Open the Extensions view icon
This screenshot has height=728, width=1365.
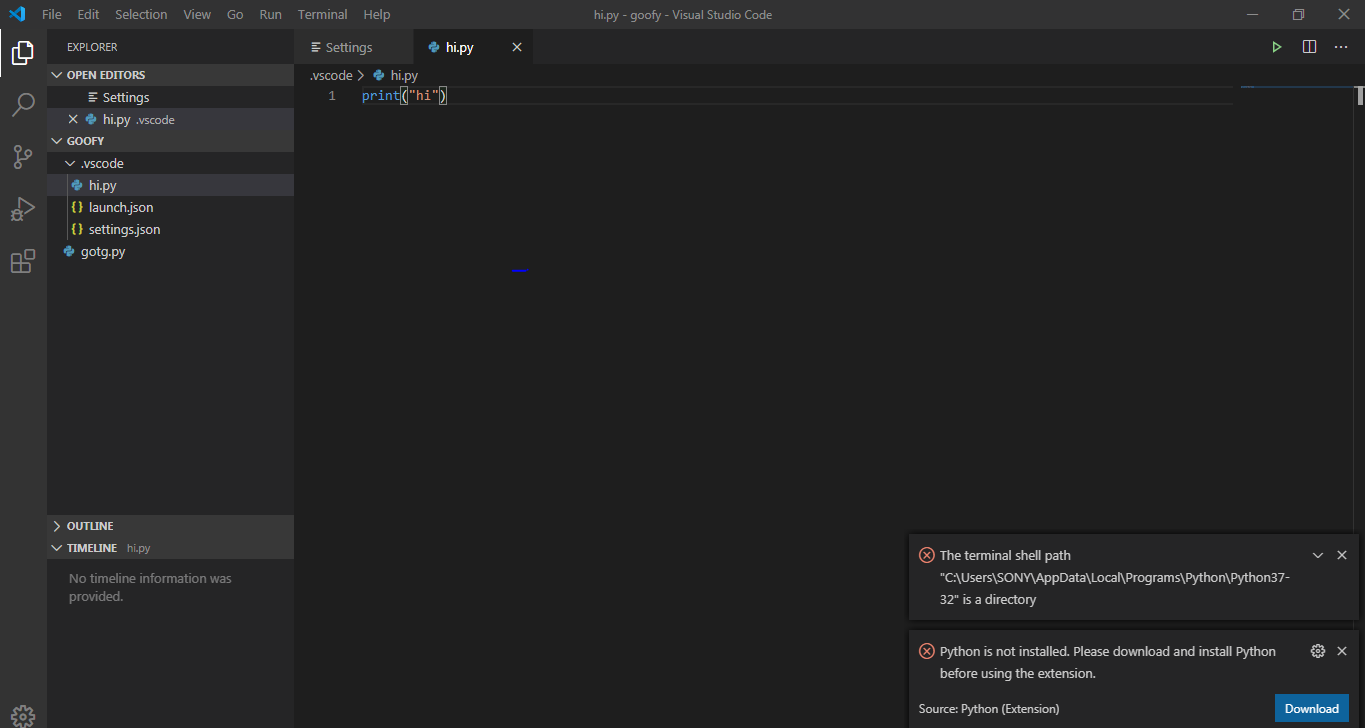[x=23, y=262]
